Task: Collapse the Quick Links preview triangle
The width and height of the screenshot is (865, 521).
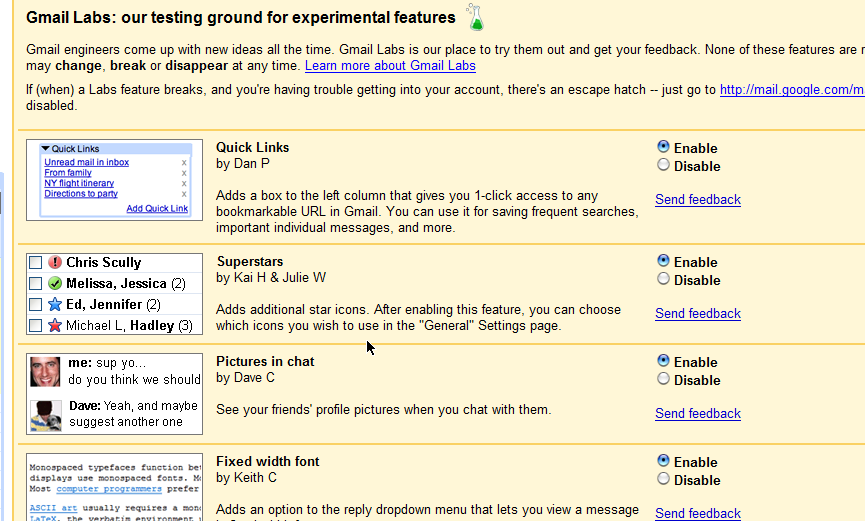Action: pos(46,148)
